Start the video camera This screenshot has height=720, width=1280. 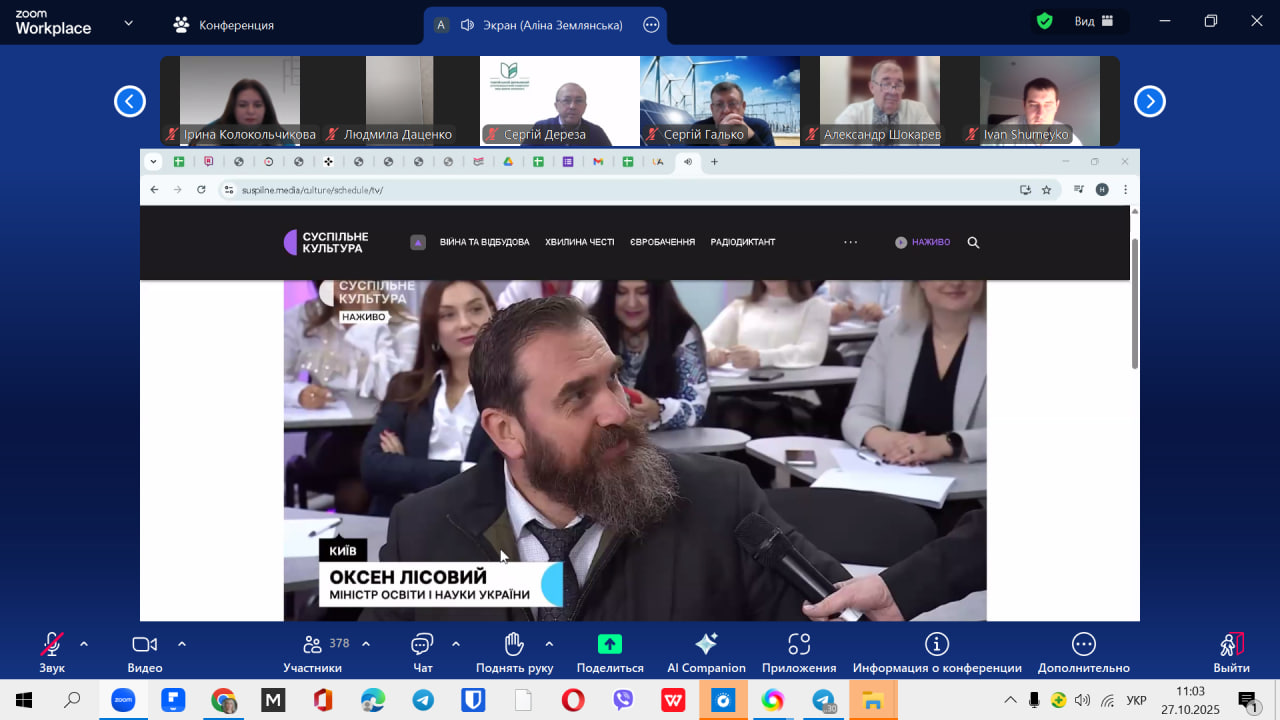click(145, 645)
